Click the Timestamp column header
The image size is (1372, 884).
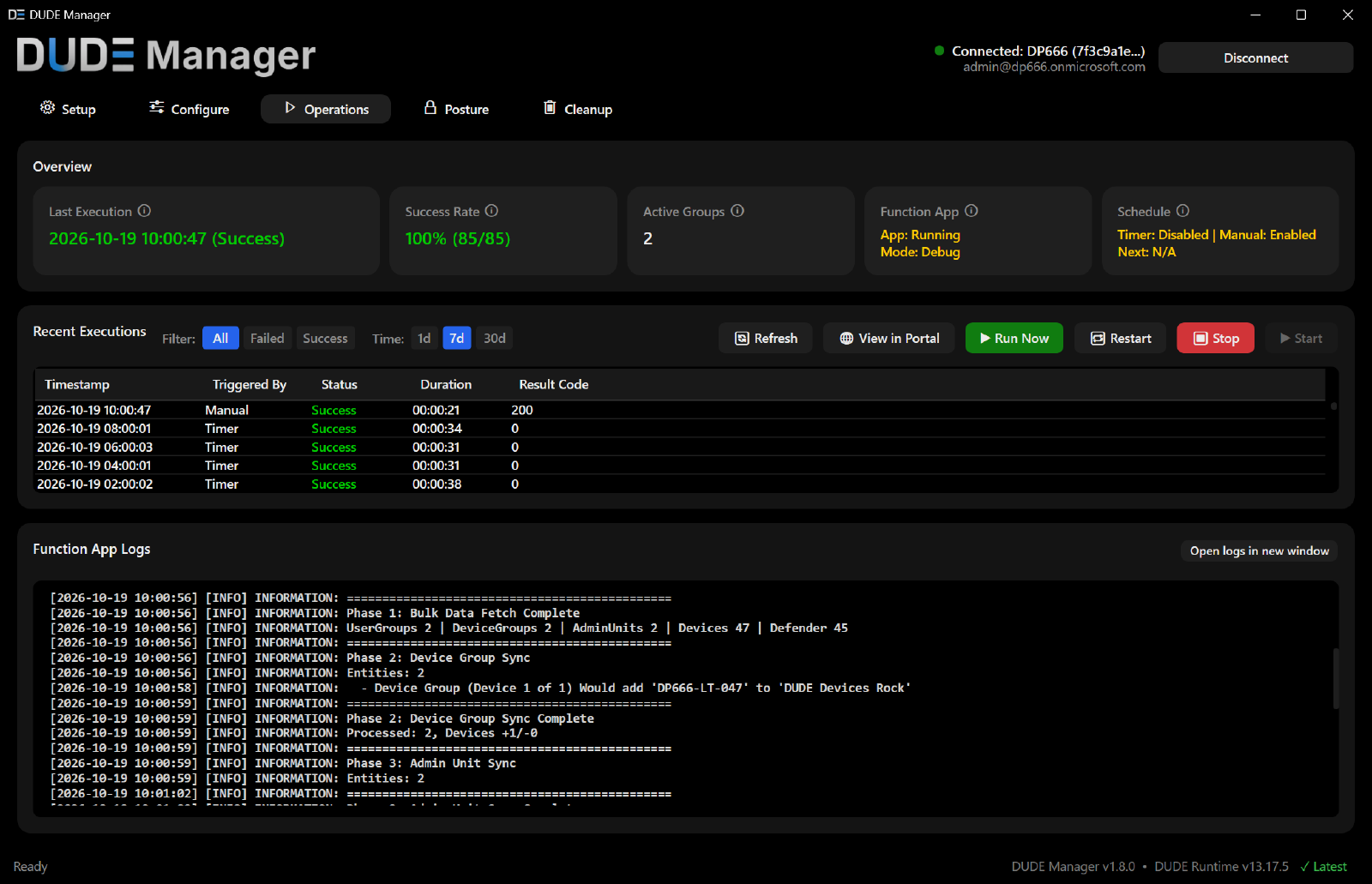click(x=77, y=384)
